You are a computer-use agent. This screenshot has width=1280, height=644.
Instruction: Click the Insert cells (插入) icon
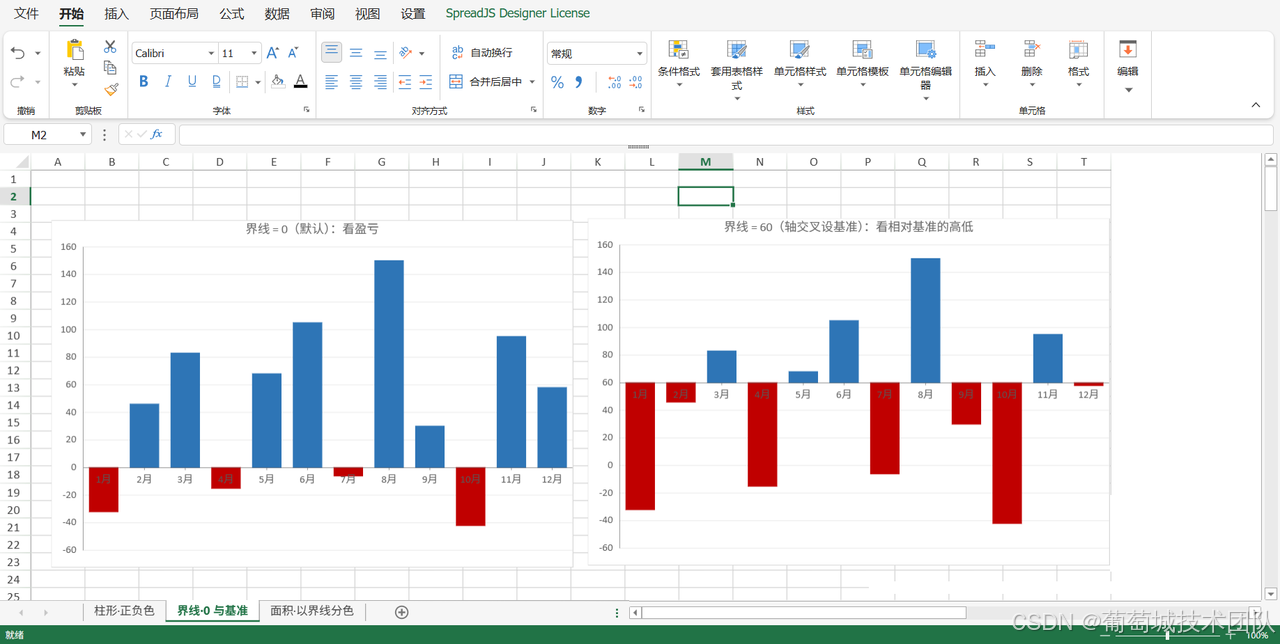coord(985,50)
